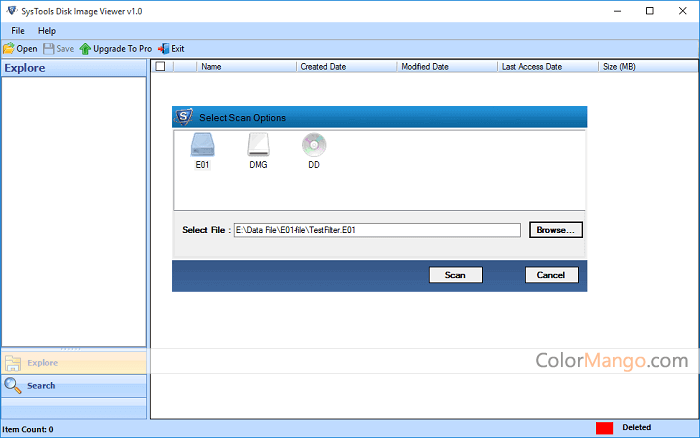Exit the application via toolbar

(x=171, y=49)
